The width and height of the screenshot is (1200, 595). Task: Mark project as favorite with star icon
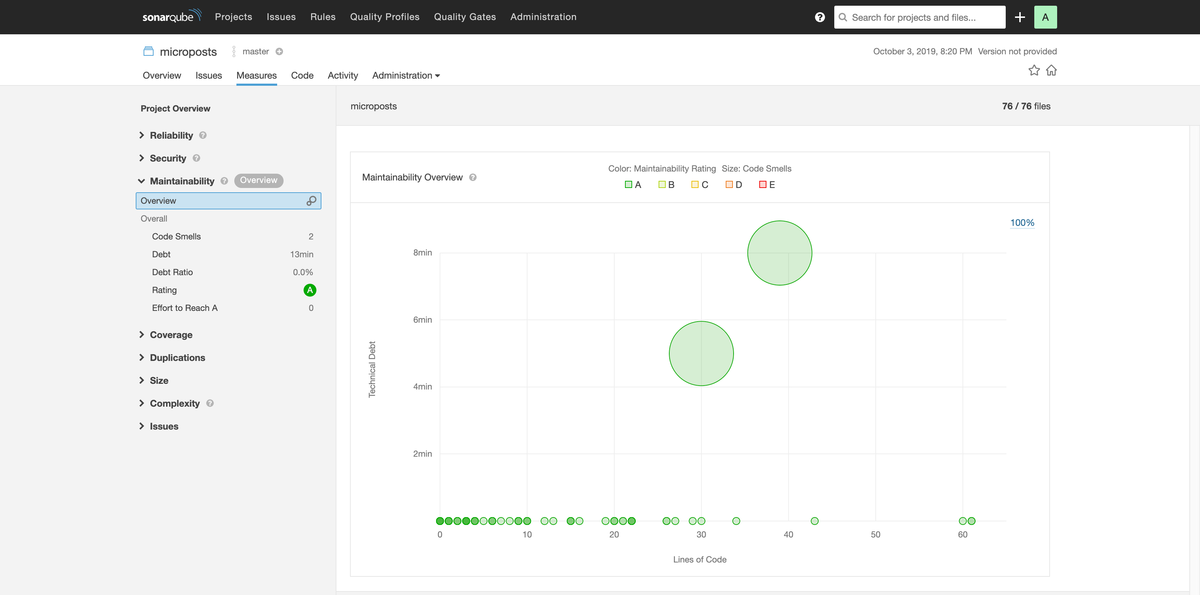pyautogui.click(x=1035, y=71)
